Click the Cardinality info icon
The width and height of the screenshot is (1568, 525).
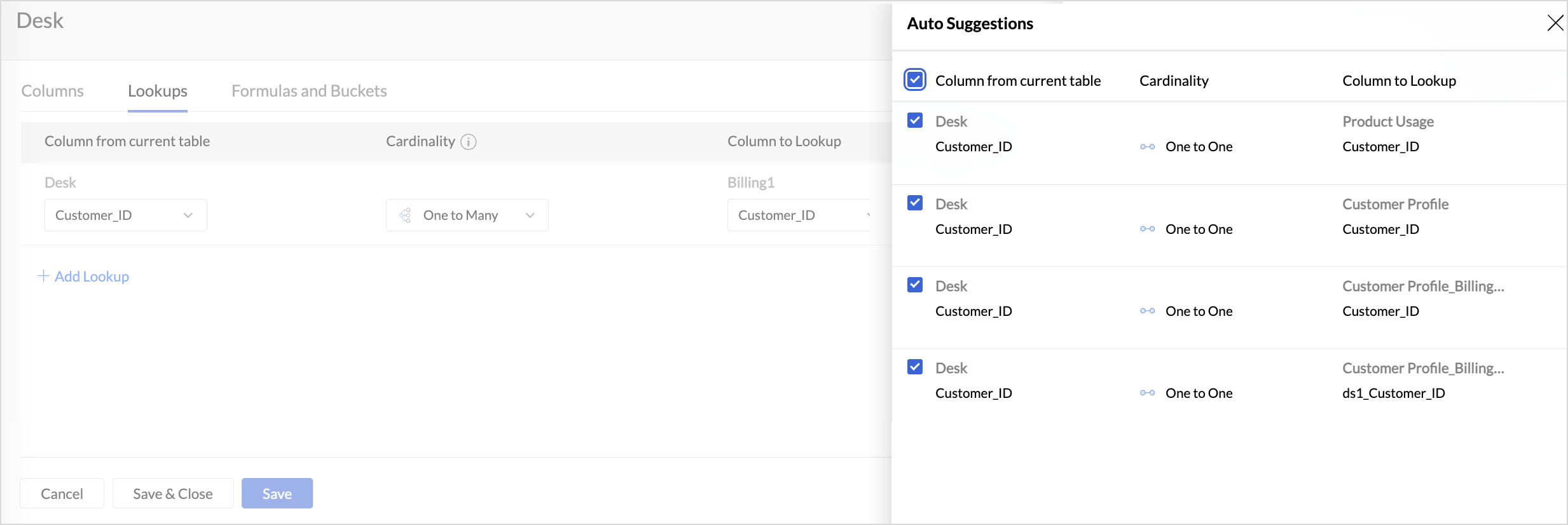[x=469, y=142]
